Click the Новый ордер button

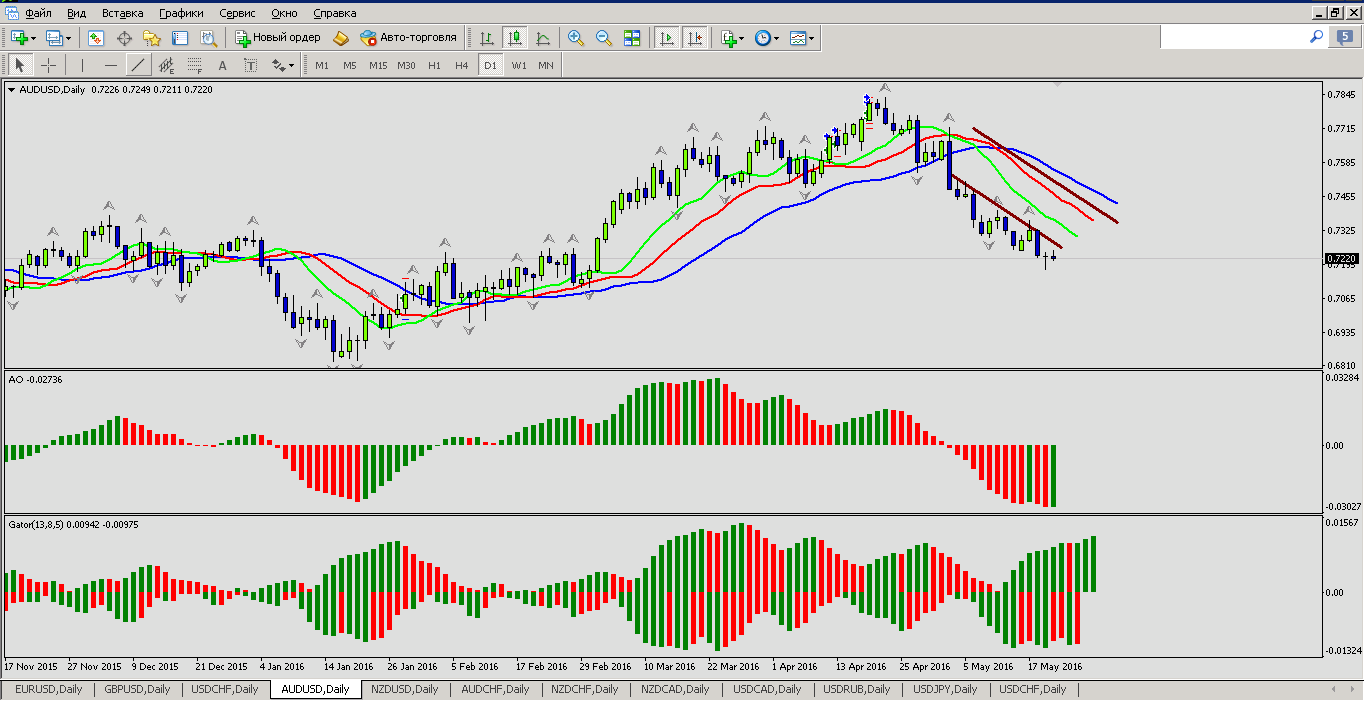click(278, 38)
